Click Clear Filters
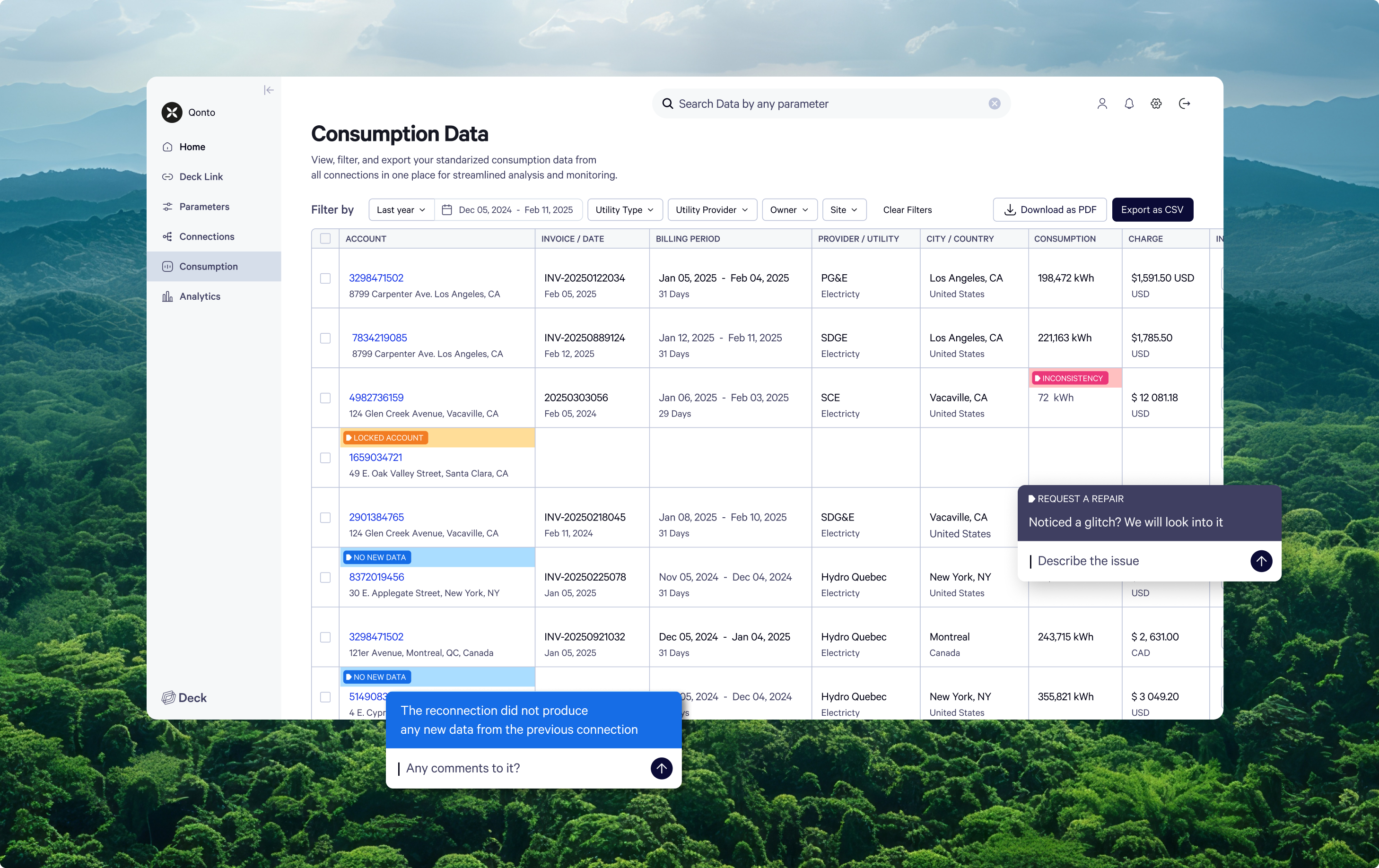The image size is (1379, 868). tap(907, 209)
